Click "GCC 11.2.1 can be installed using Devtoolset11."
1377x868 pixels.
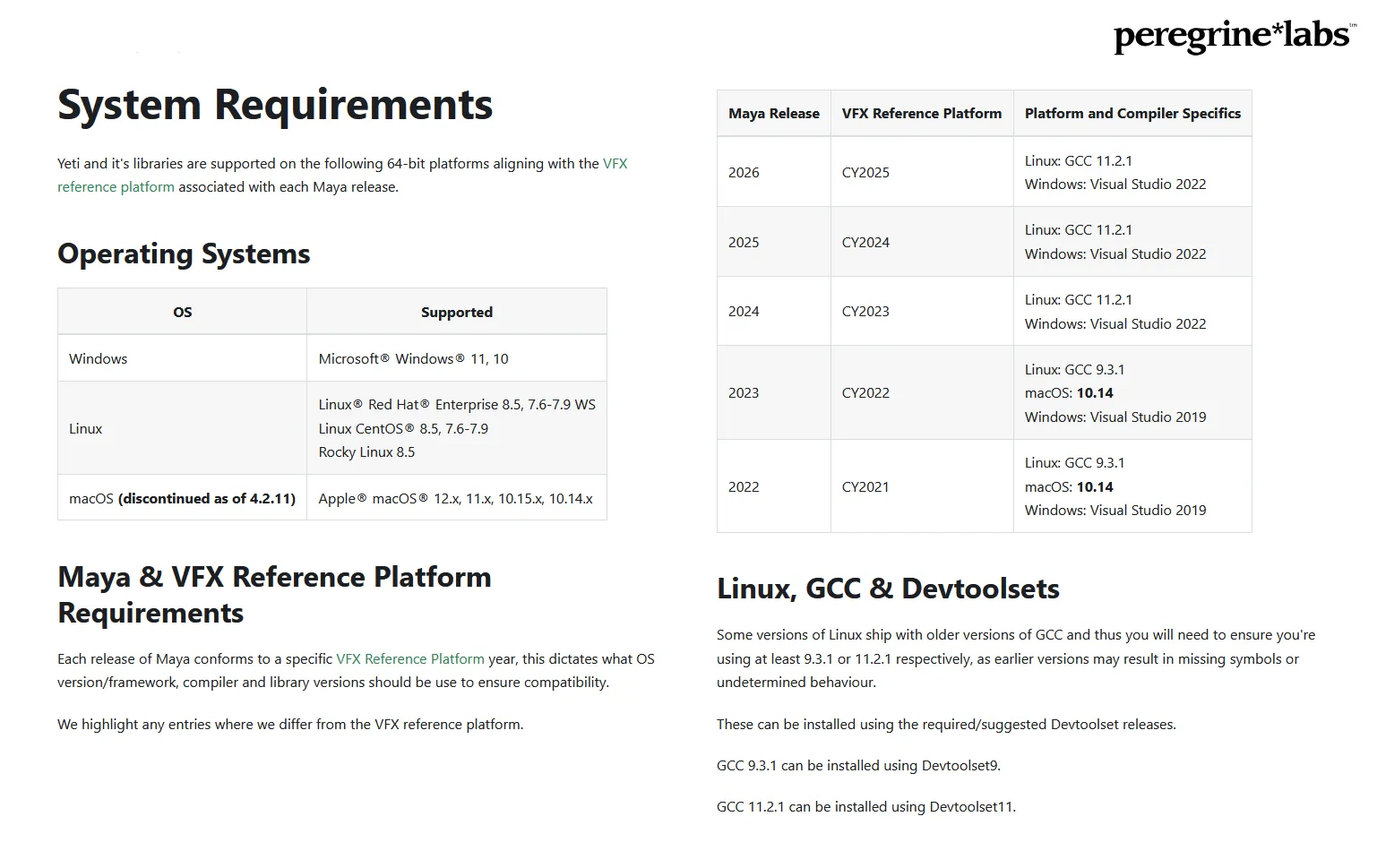click(x=866, y=806)
